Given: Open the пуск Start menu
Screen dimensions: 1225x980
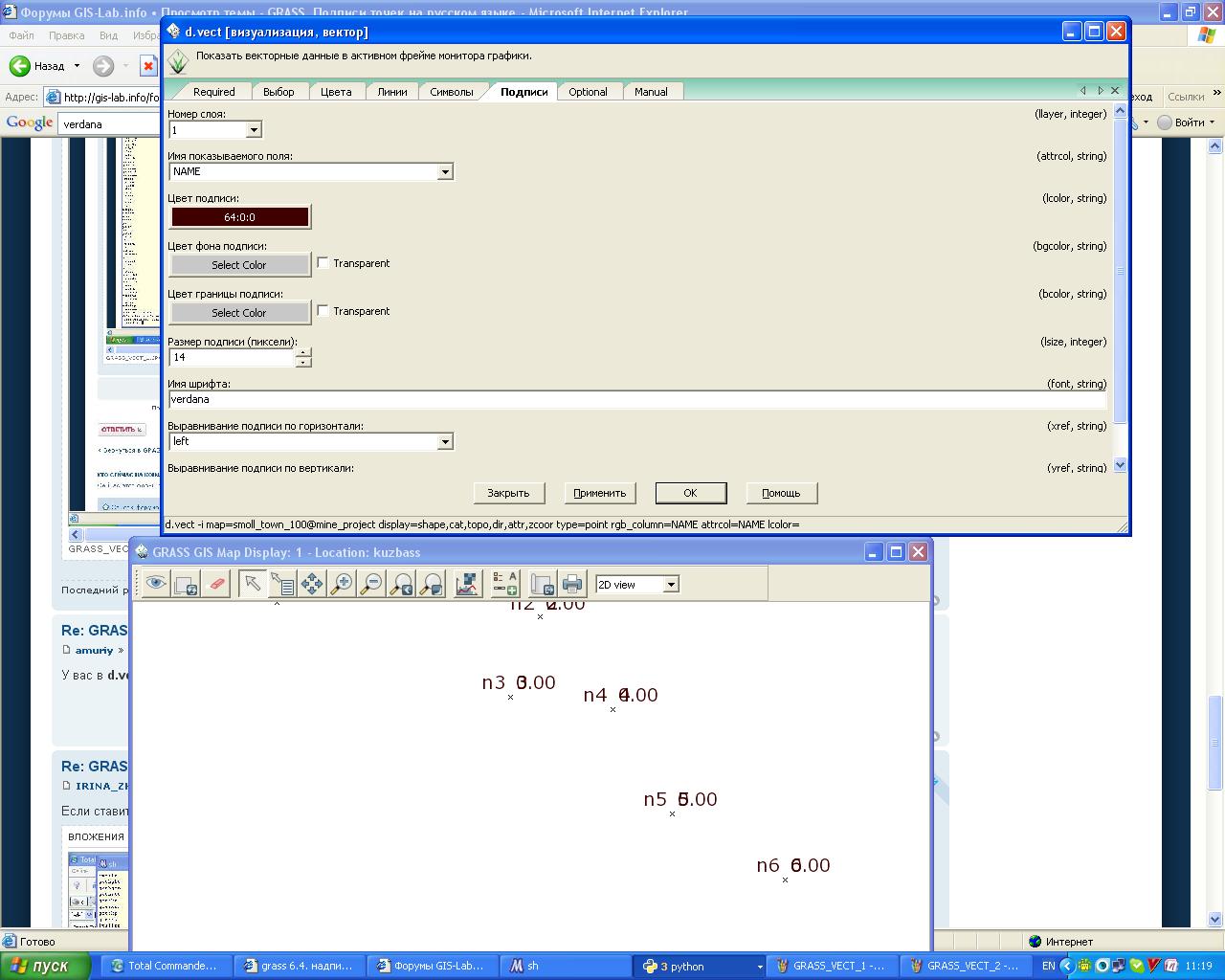Looking at the screenshot, I should tap(46, 967).
